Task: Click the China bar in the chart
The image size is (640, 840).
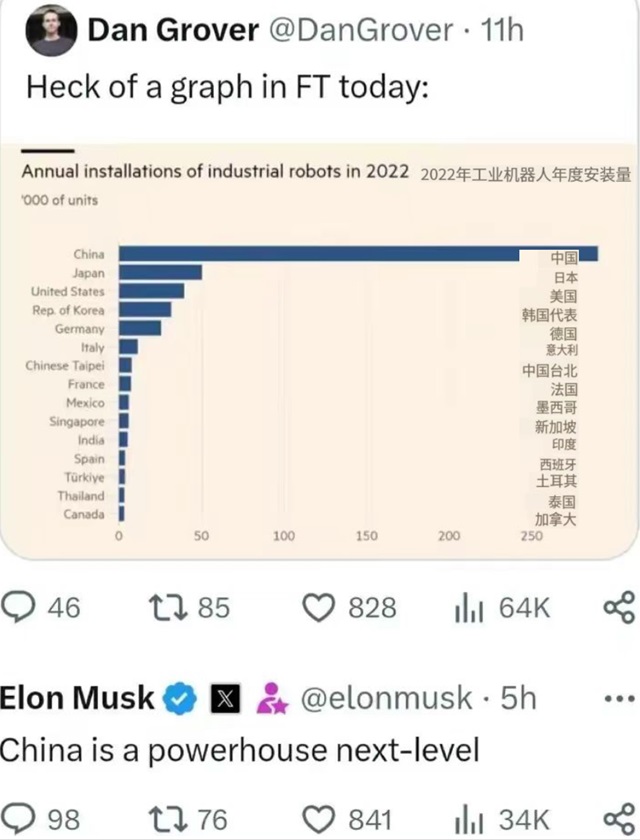Action: [358, 254]
